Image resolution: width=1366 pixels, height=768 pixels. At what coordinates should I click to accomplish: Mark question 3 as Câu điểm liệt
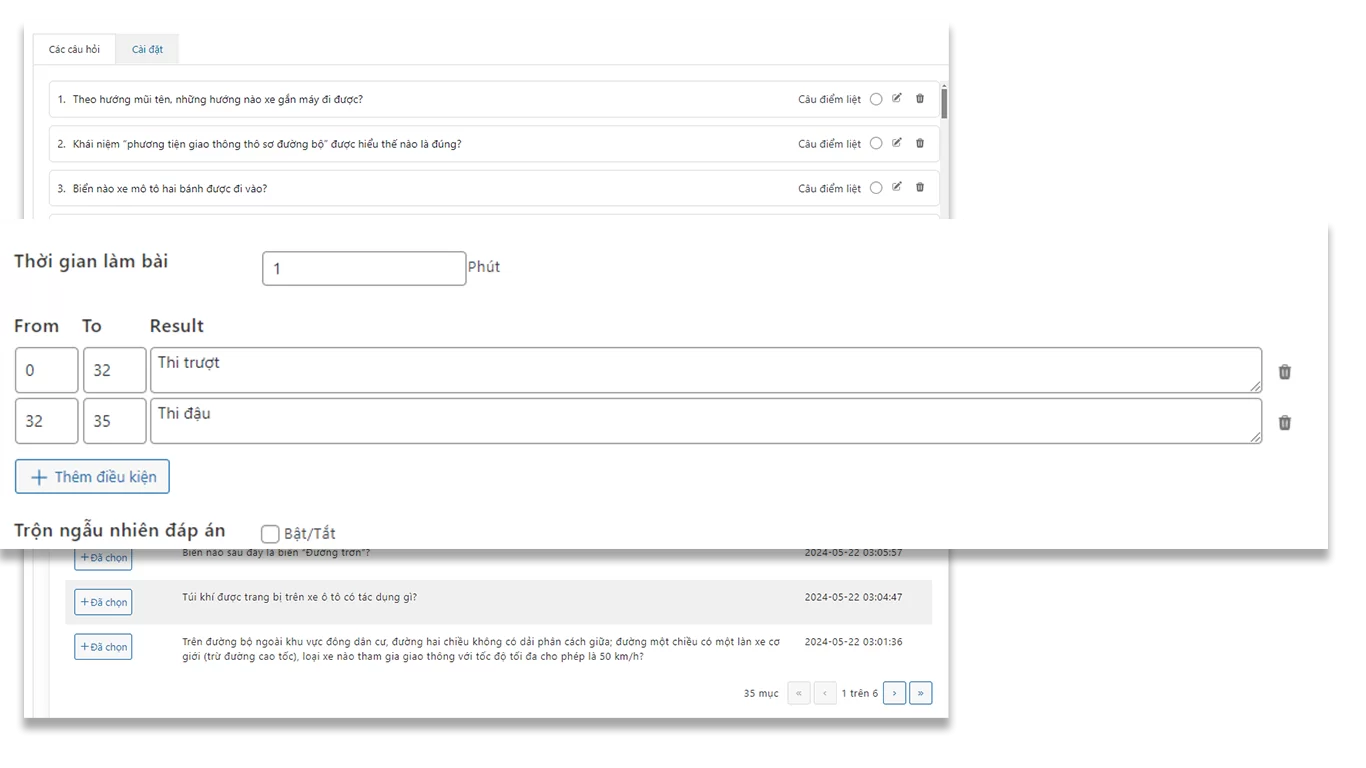click(x=876, y=188)
